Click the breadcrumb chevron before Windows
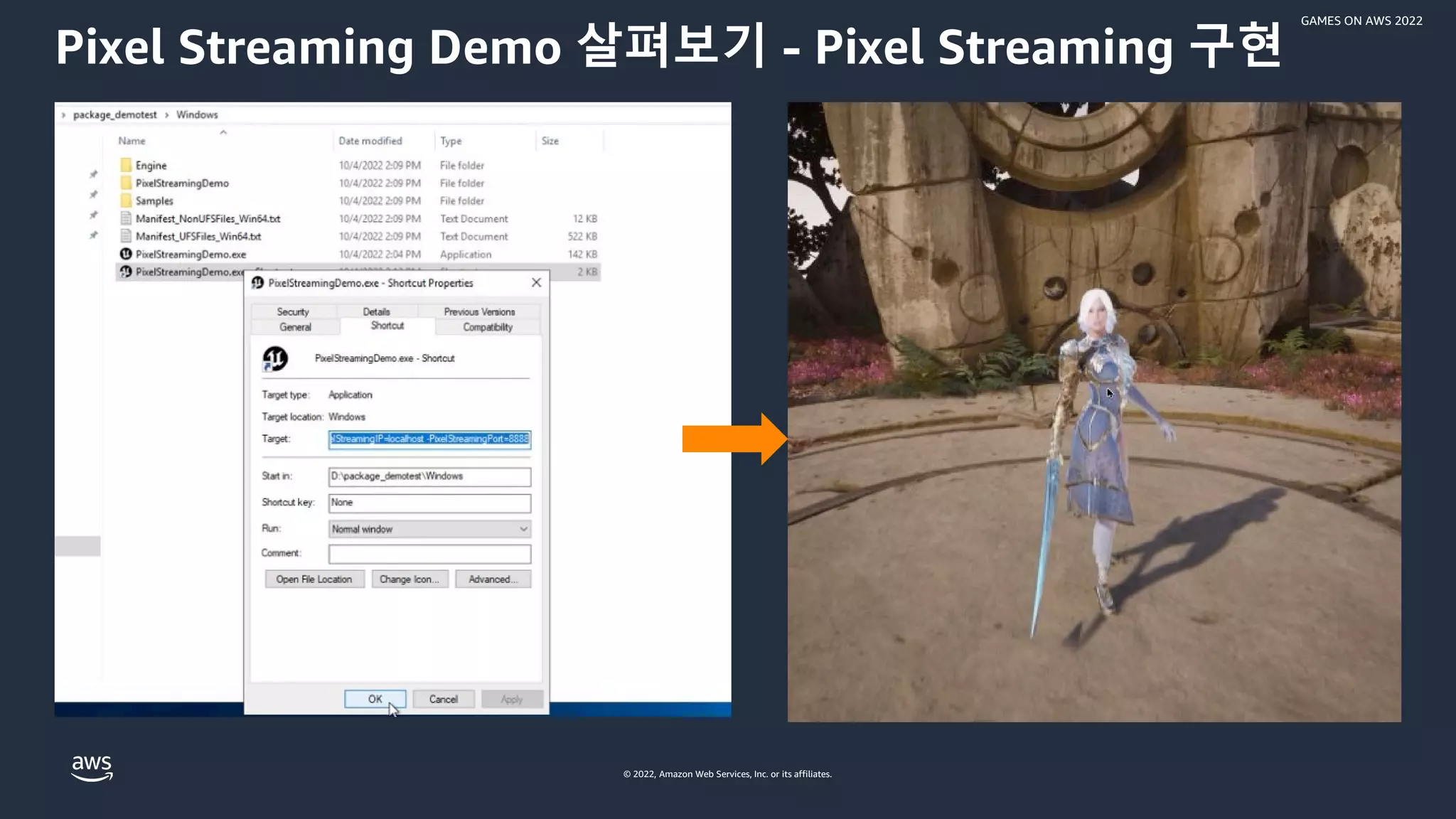The image size is (1456, 819). pyautogui.click(x=166, y=114)
